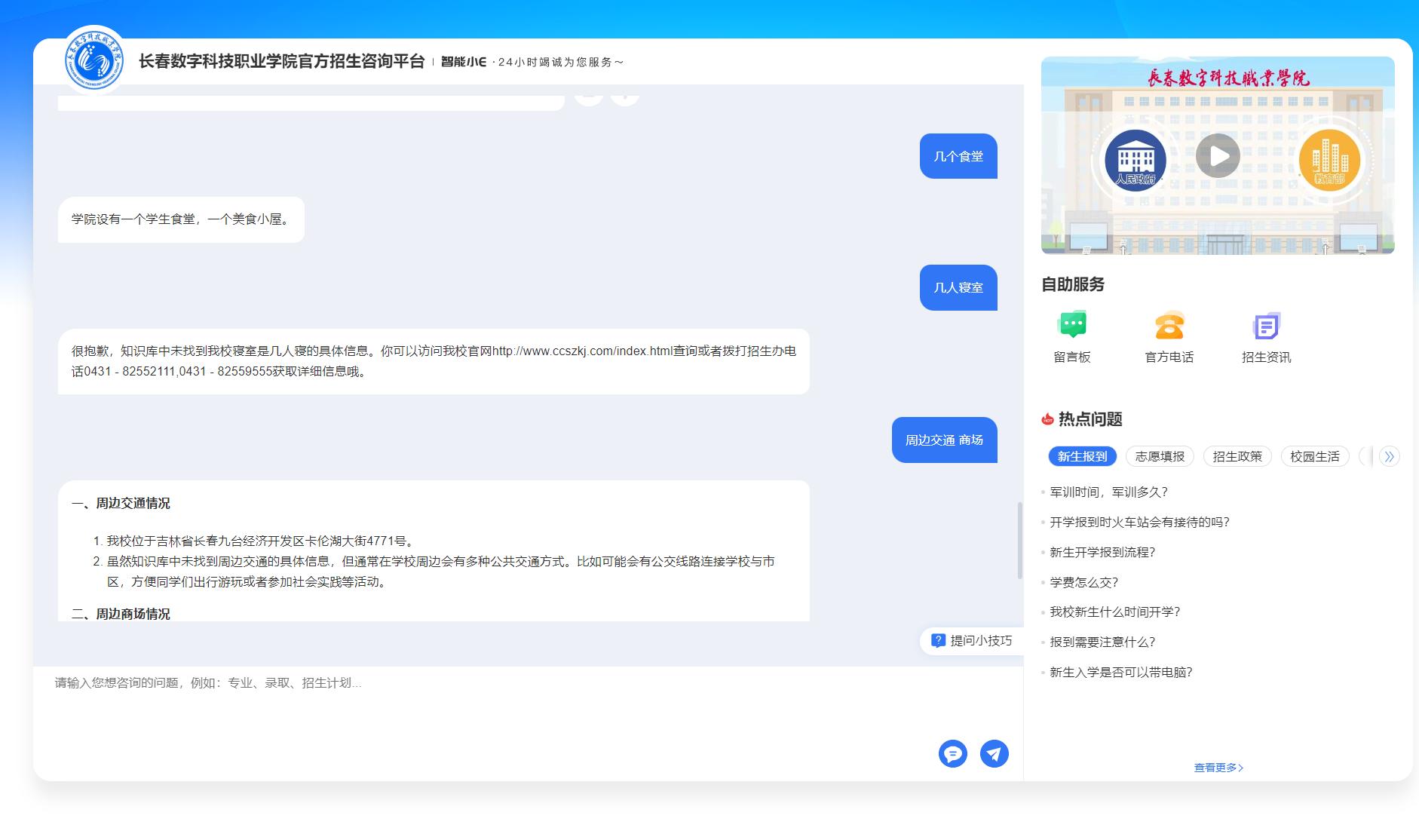Click the 自助服务 section heading
The height and width of the screenshot is (840, 1419).
(x=1073, y=284)
